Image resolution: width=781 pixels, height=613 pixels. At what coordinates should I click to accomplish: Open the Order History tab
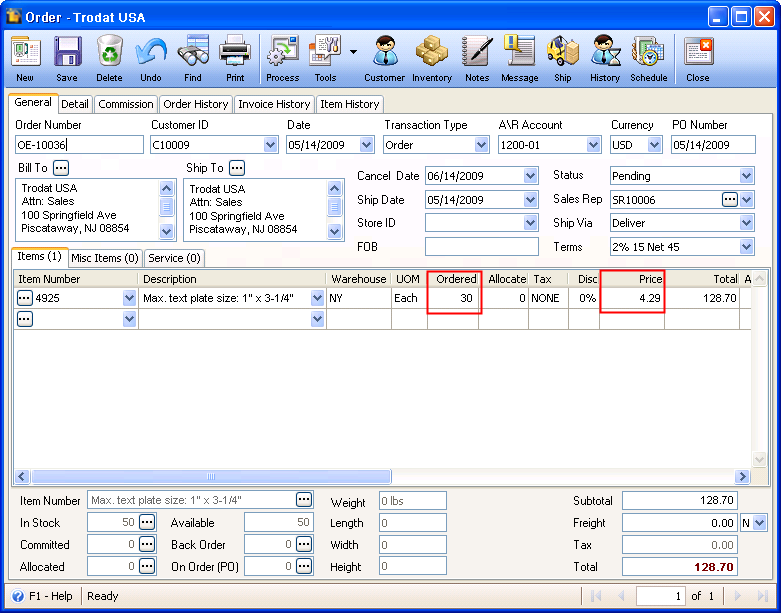coord(196,104)
